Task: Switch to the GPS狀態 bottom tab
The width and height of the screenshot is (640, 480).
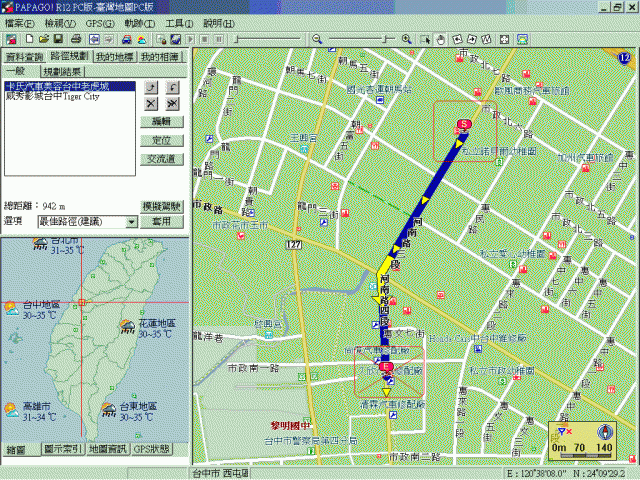Action: 152,449
